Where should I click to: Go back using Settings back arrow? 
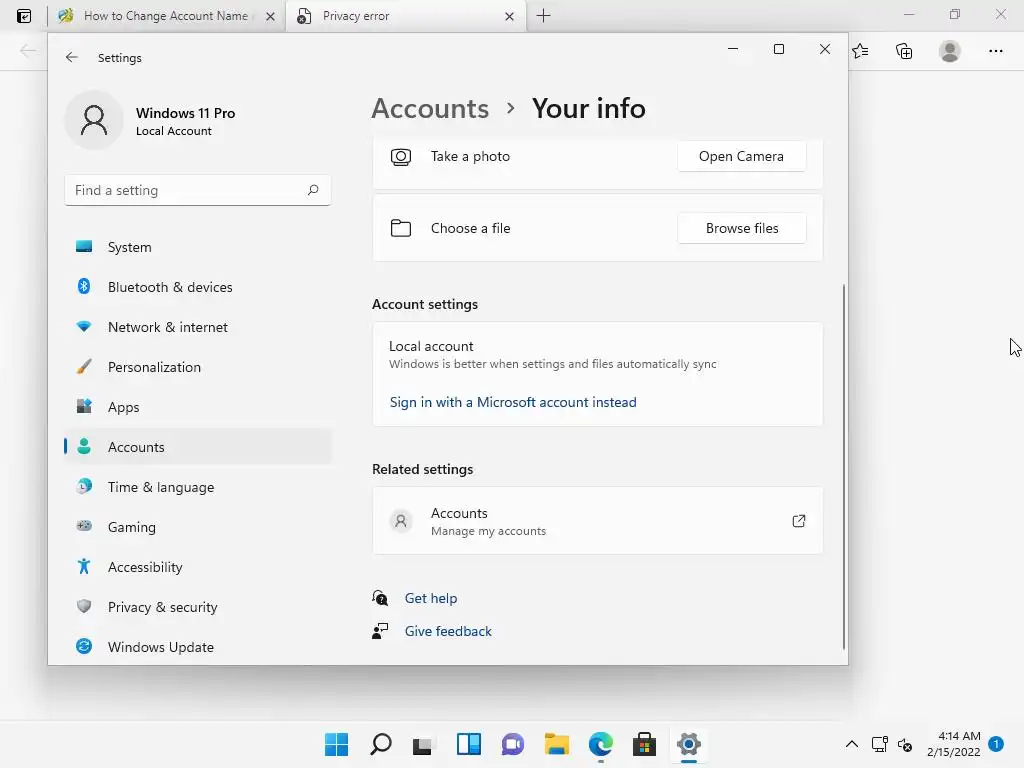point(72,57)
